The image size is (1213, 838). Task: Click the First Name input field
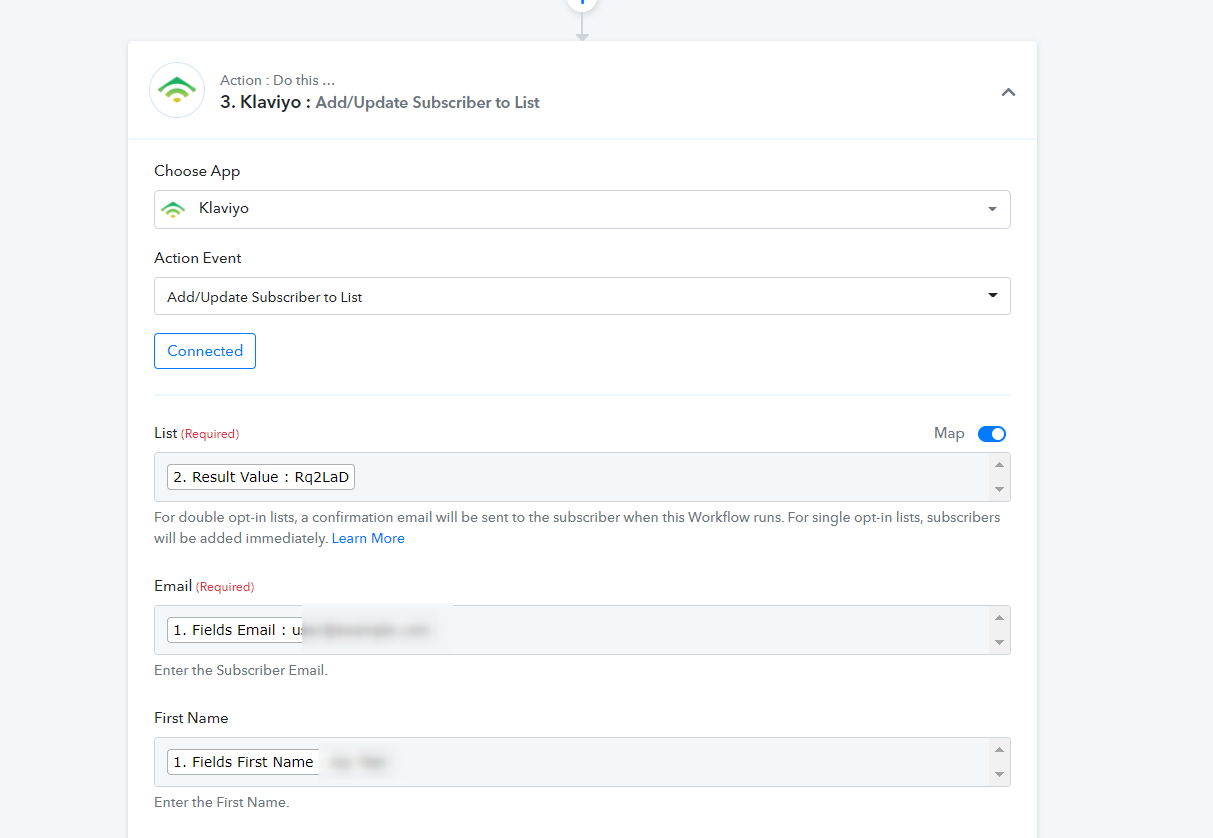click(x=582, y=762)
